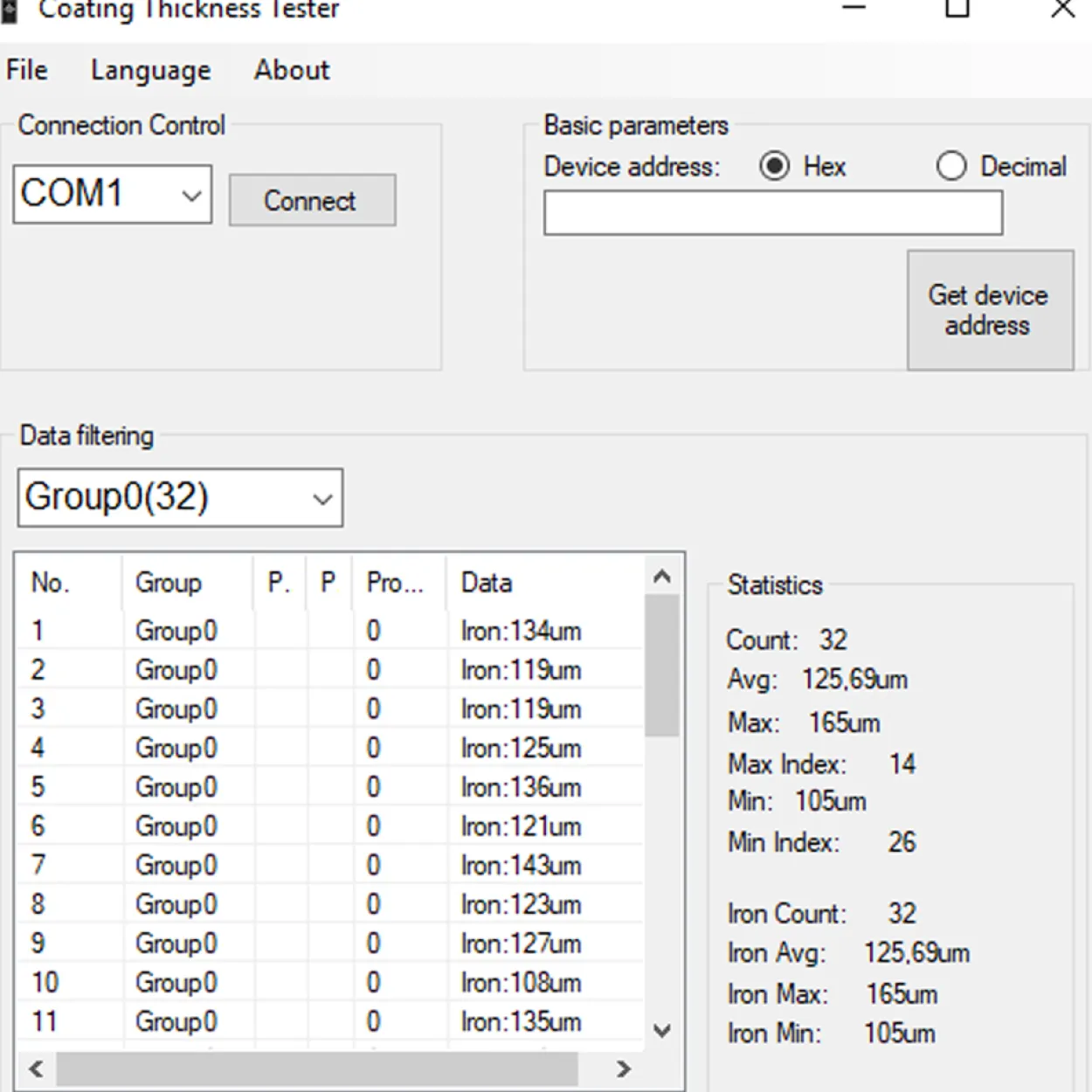
Task: Select the Hex radio button
Action: (775, 166)
